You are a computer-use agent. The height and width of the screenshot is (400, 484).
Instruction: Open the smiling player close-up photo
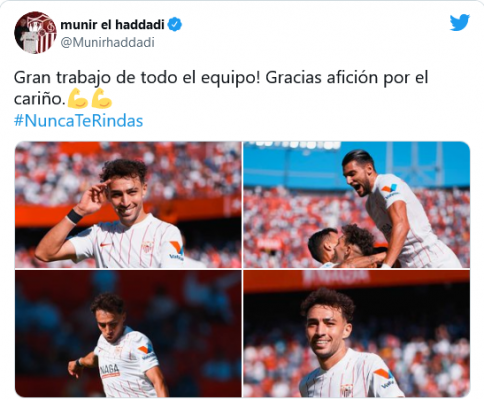click(357, 333)
